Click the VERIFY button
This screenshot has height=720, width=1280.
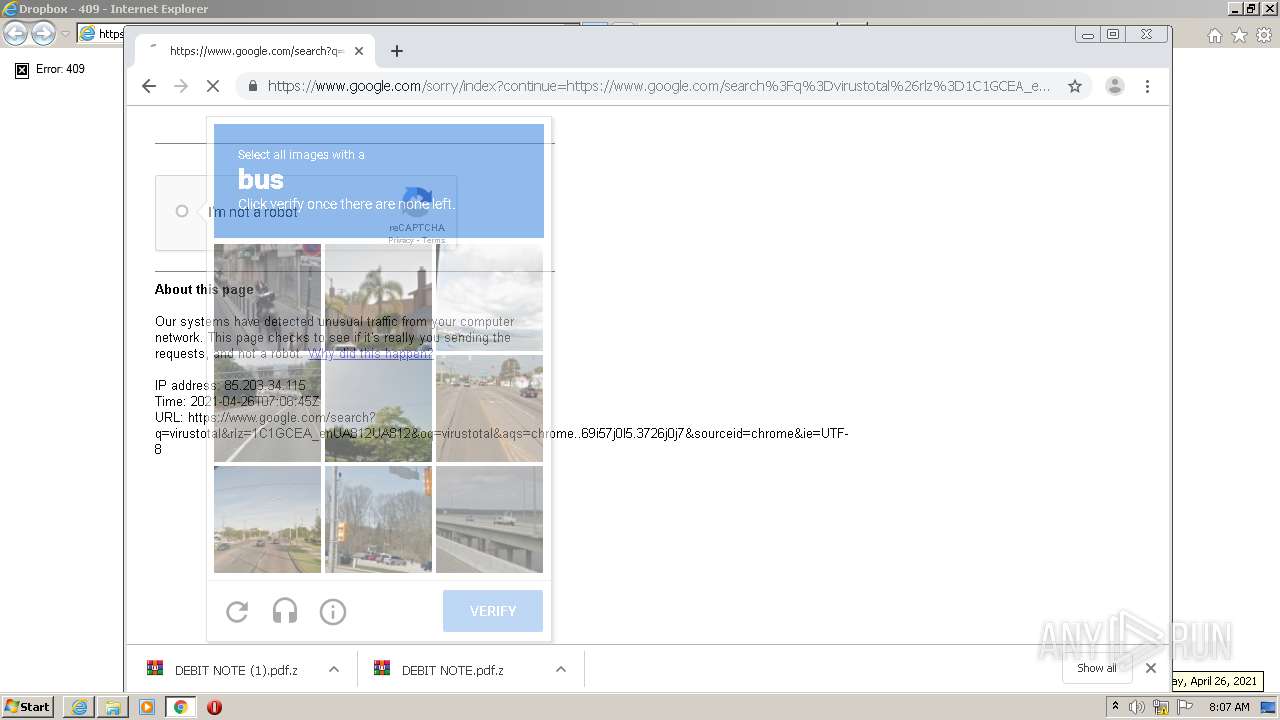click(493, 611)
